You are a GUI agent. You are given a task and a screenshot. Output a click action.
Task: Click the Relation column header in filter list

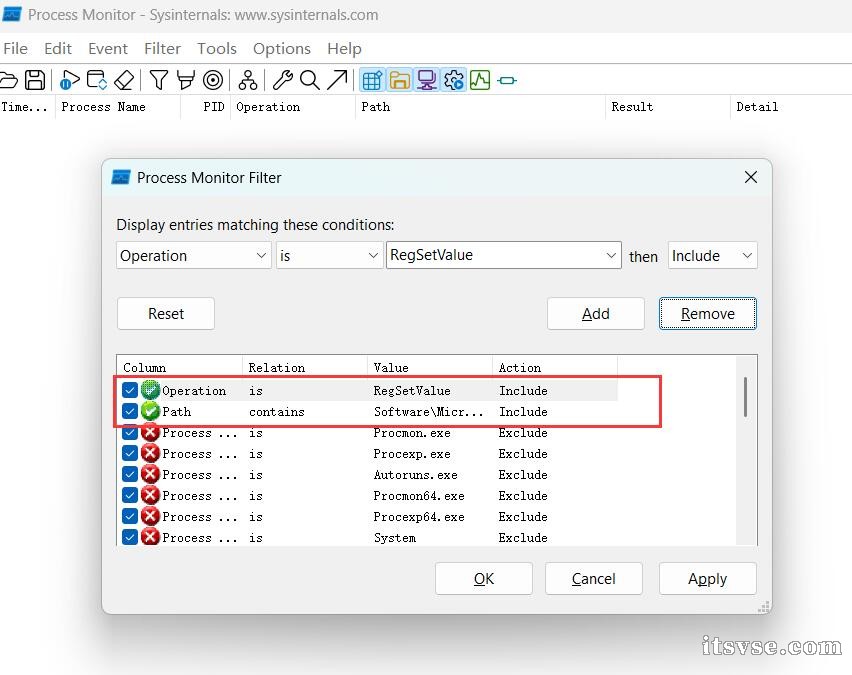304,368
